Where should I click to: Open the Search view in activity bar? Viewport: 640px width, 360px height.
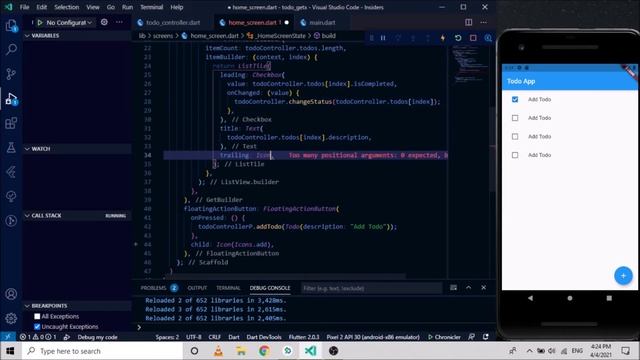click(x=11, y=50)
